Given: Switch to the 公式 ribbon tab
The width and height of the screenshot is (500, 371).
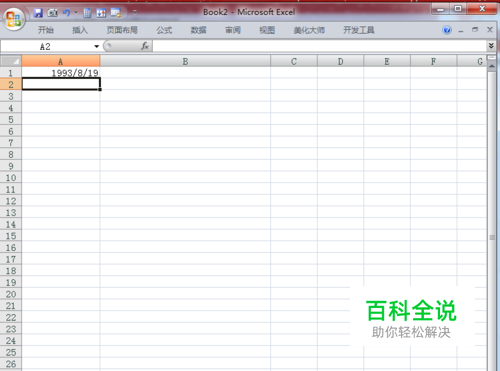Looking at the screenshot, I should [164, 30].
